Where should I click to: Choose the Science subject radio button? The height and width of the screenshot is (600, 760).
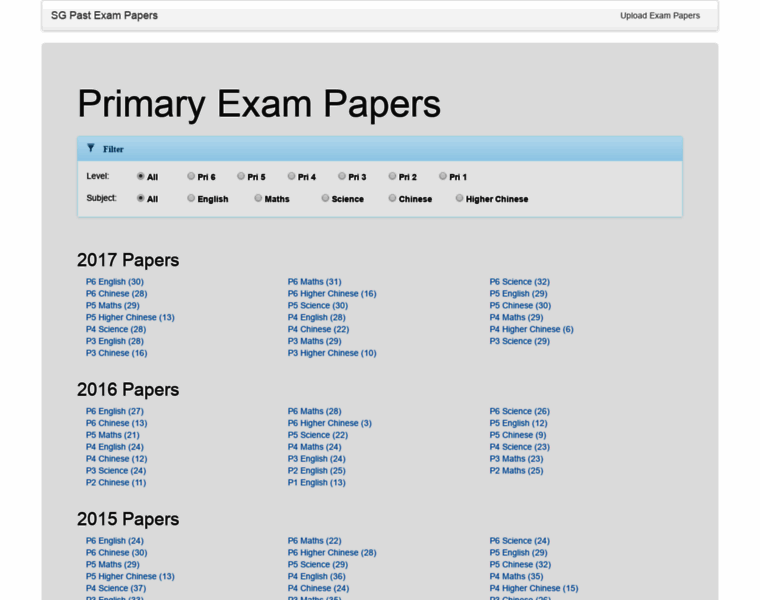pyautogui.click(x=325, y=198)
